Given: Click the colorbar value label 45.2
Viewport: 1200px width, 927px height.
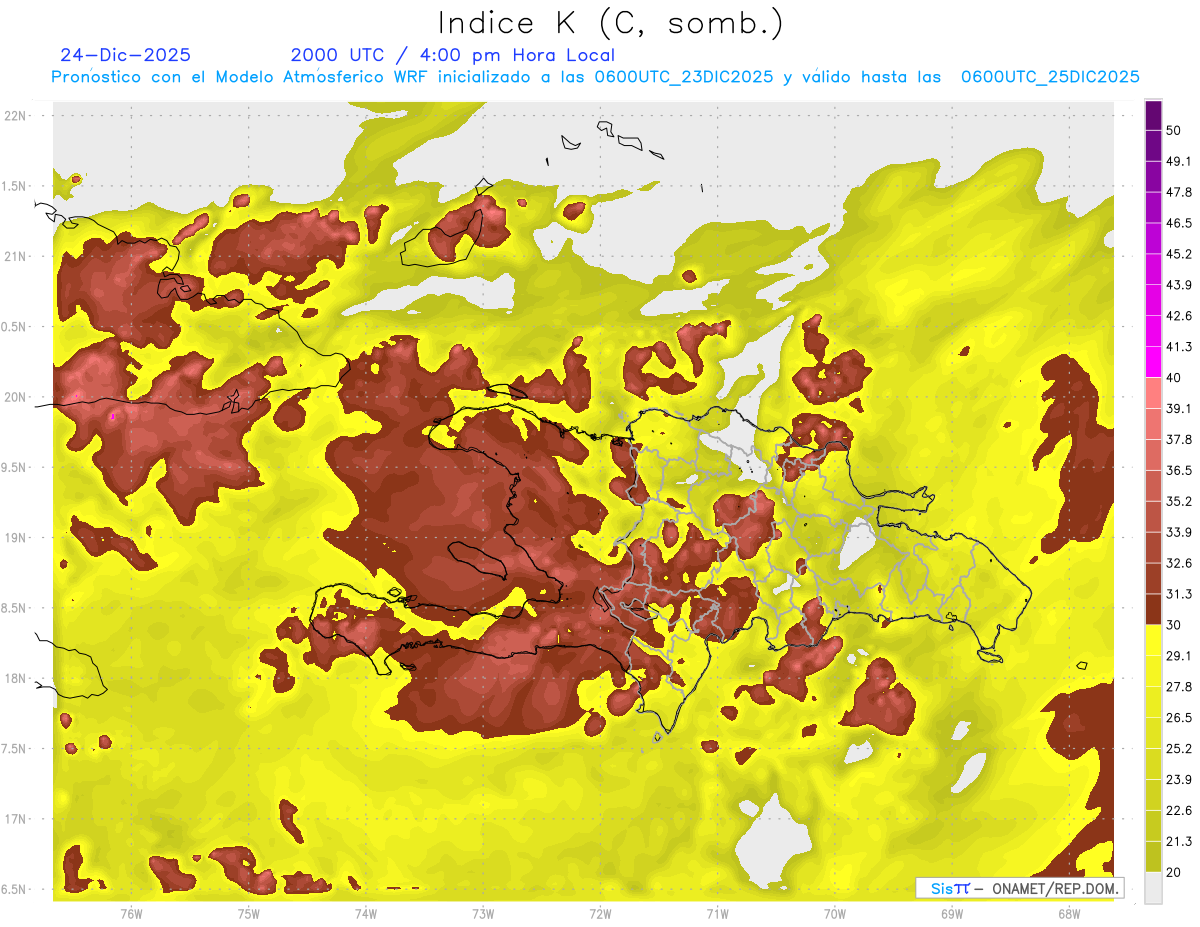Looking at the screenshot, I should [1179, 254].
